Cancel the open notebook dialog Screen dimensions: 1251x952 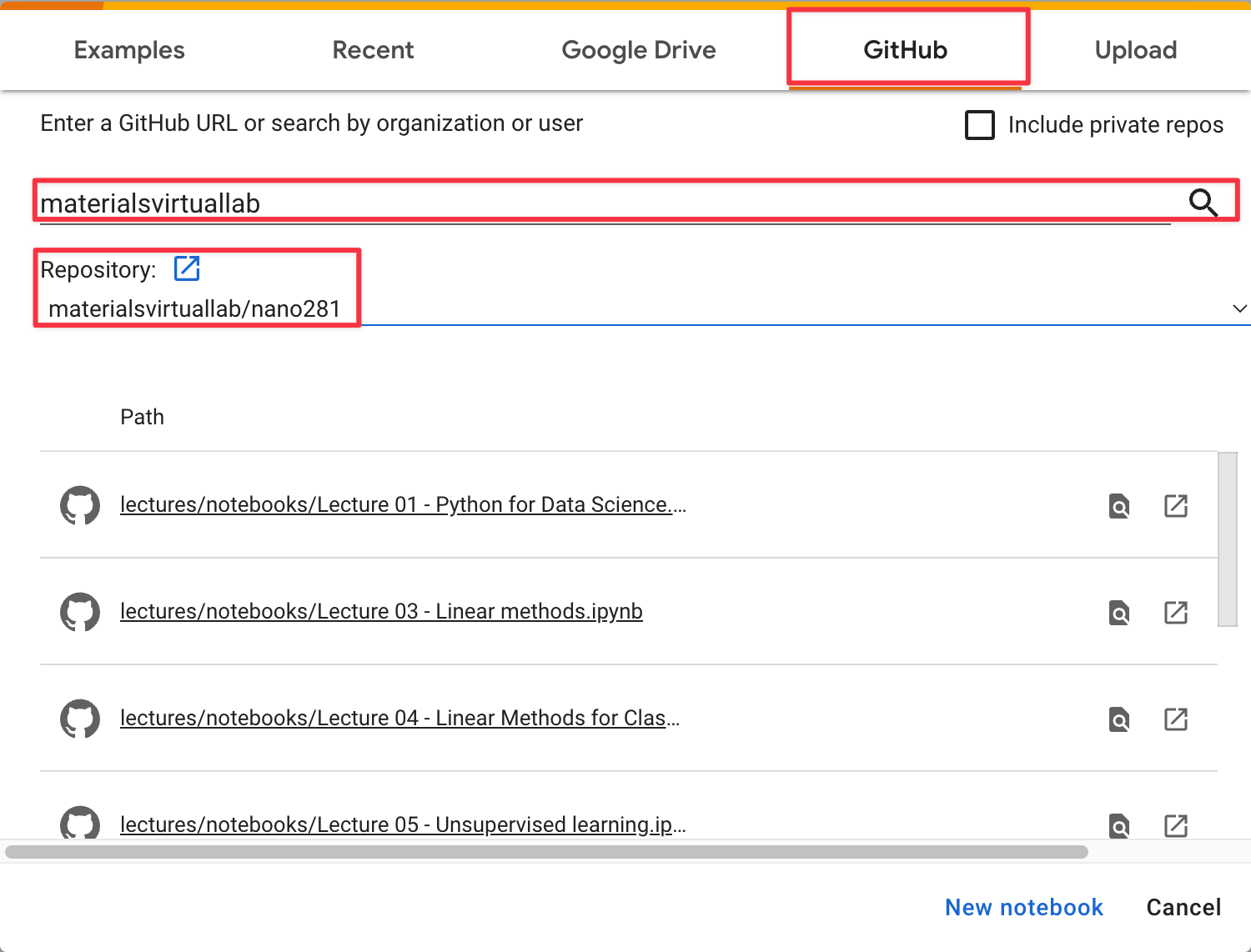click(1183, 907)
